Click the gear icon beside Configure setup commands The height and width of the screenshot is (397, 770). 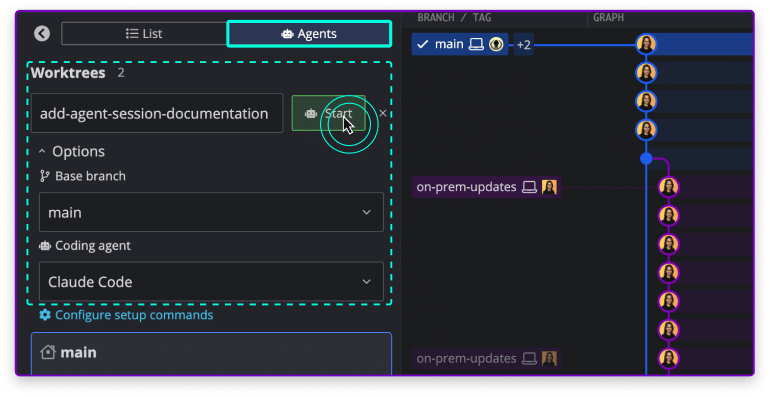coord(45,314)
